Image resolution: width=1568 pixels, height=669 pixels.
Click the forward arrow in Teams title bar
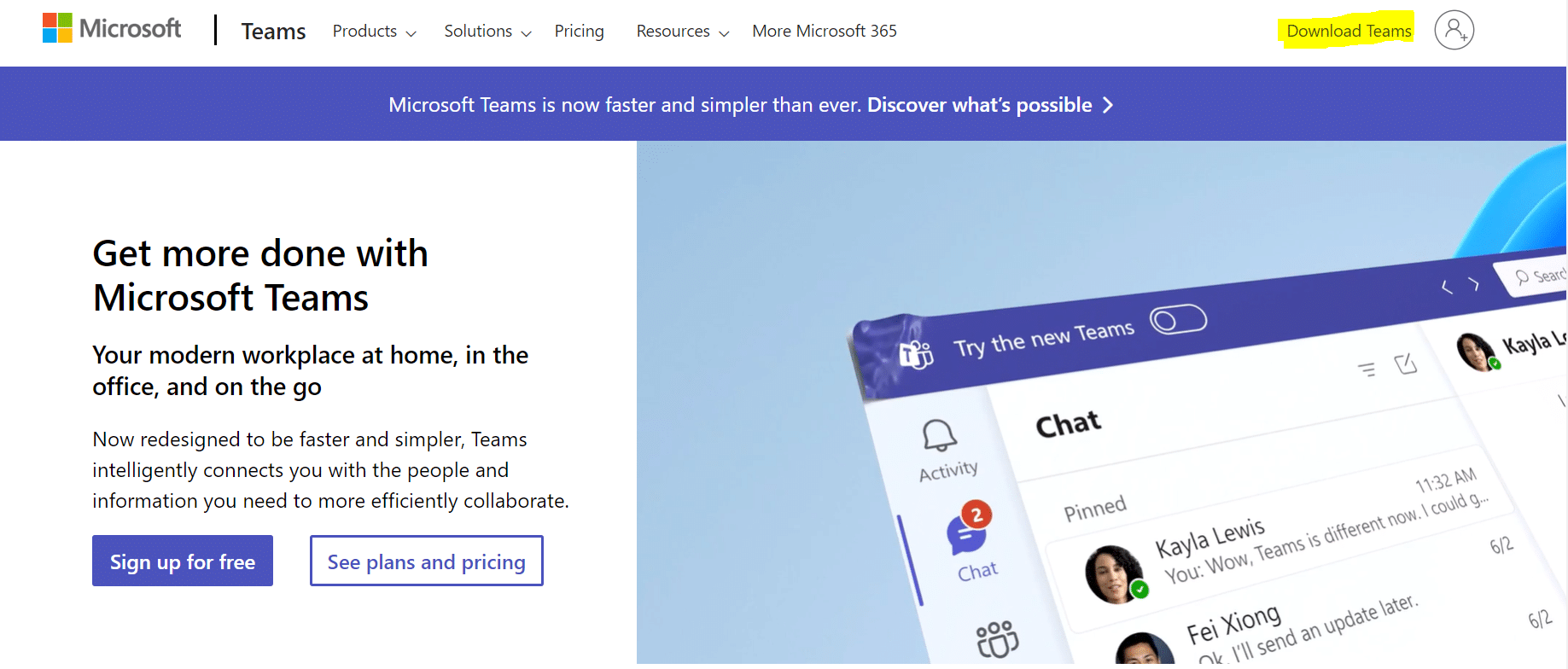click(x=1474, y=284)
